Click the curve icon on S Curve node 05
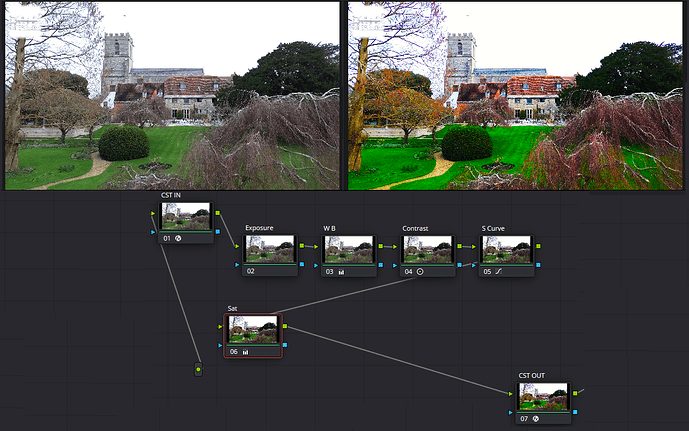 [x=499, y=271]
